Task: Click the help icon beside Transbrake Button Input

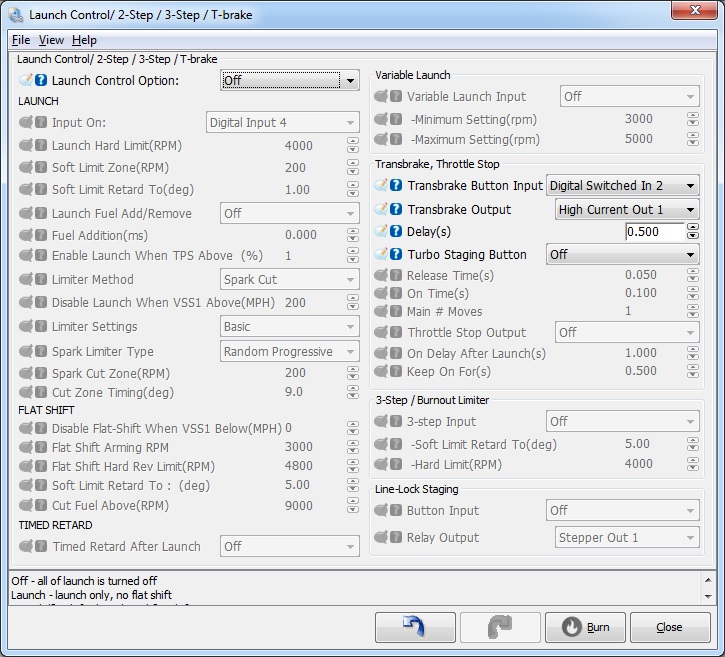Action: pyautogui.click(x=396, y=186)
